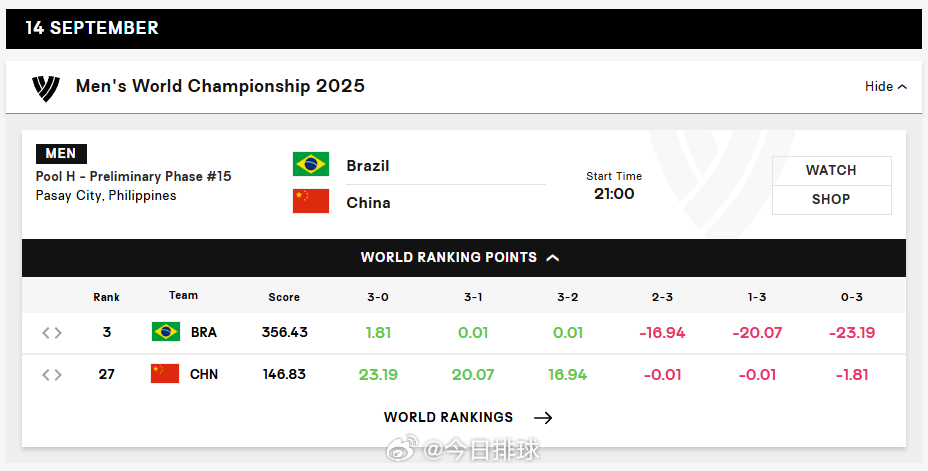Click the Volleyball World logo icon

[x=46, y=88]
